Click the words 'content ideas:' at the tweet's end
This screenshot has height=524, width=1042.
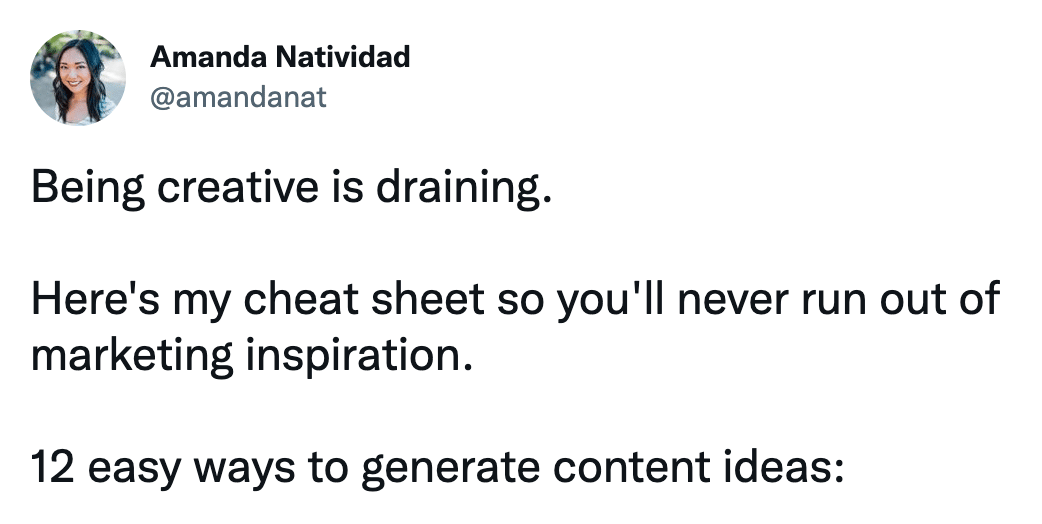tap(698, 468)
